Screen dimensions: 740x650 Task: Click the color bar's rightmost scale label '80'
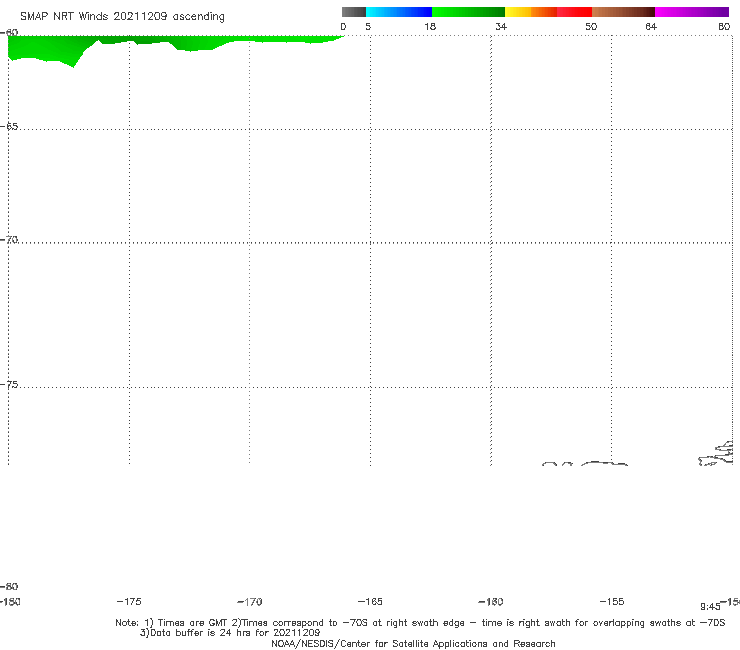[x=724, y=26]
